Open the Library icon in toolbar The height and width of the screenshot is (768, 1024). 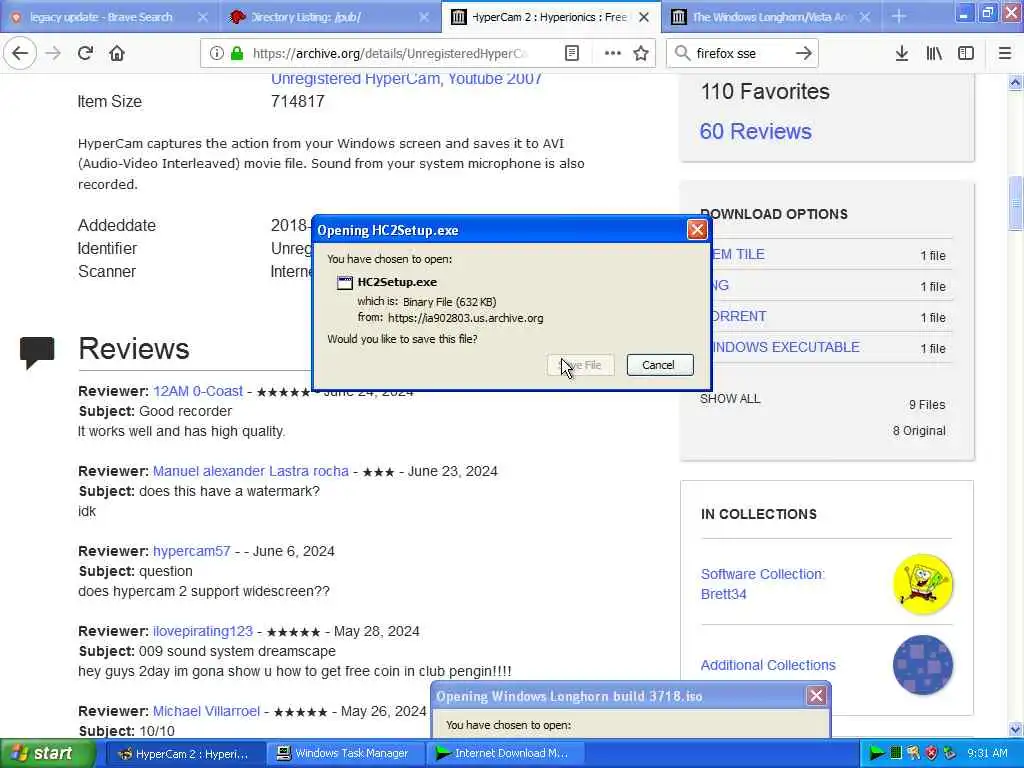click(x=934, y=53)
